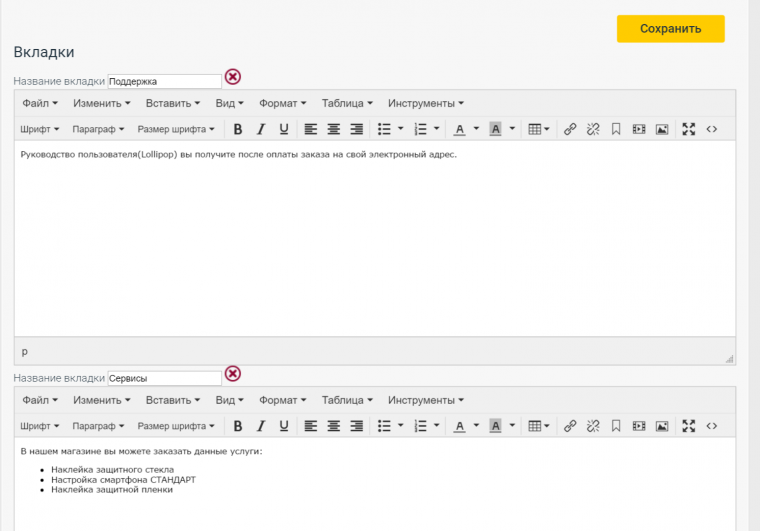
Task: Open Шрифт dropdown in the Поддержка editor
Action: [40, 129]
